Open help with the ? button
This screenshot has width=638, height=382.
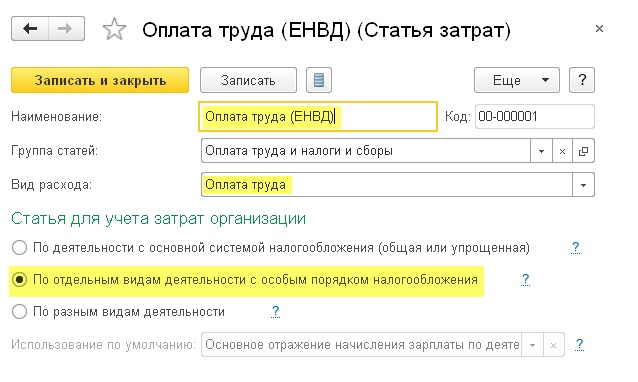[x=582, y=80]
